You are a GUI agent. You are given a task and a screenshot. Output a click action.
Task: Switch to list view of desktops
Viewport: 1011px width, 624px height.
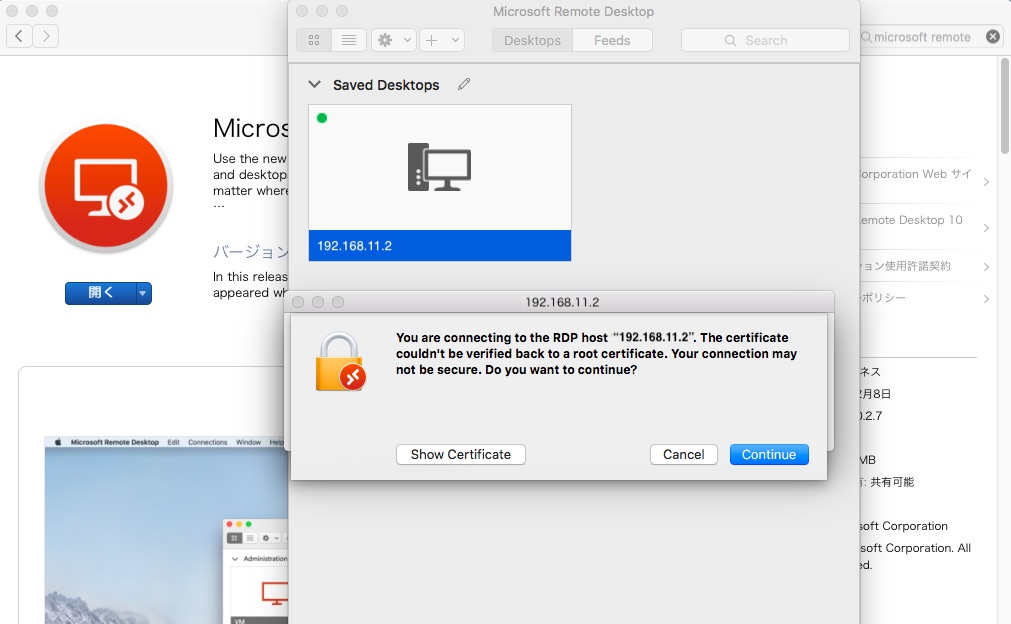pos(348,40)
